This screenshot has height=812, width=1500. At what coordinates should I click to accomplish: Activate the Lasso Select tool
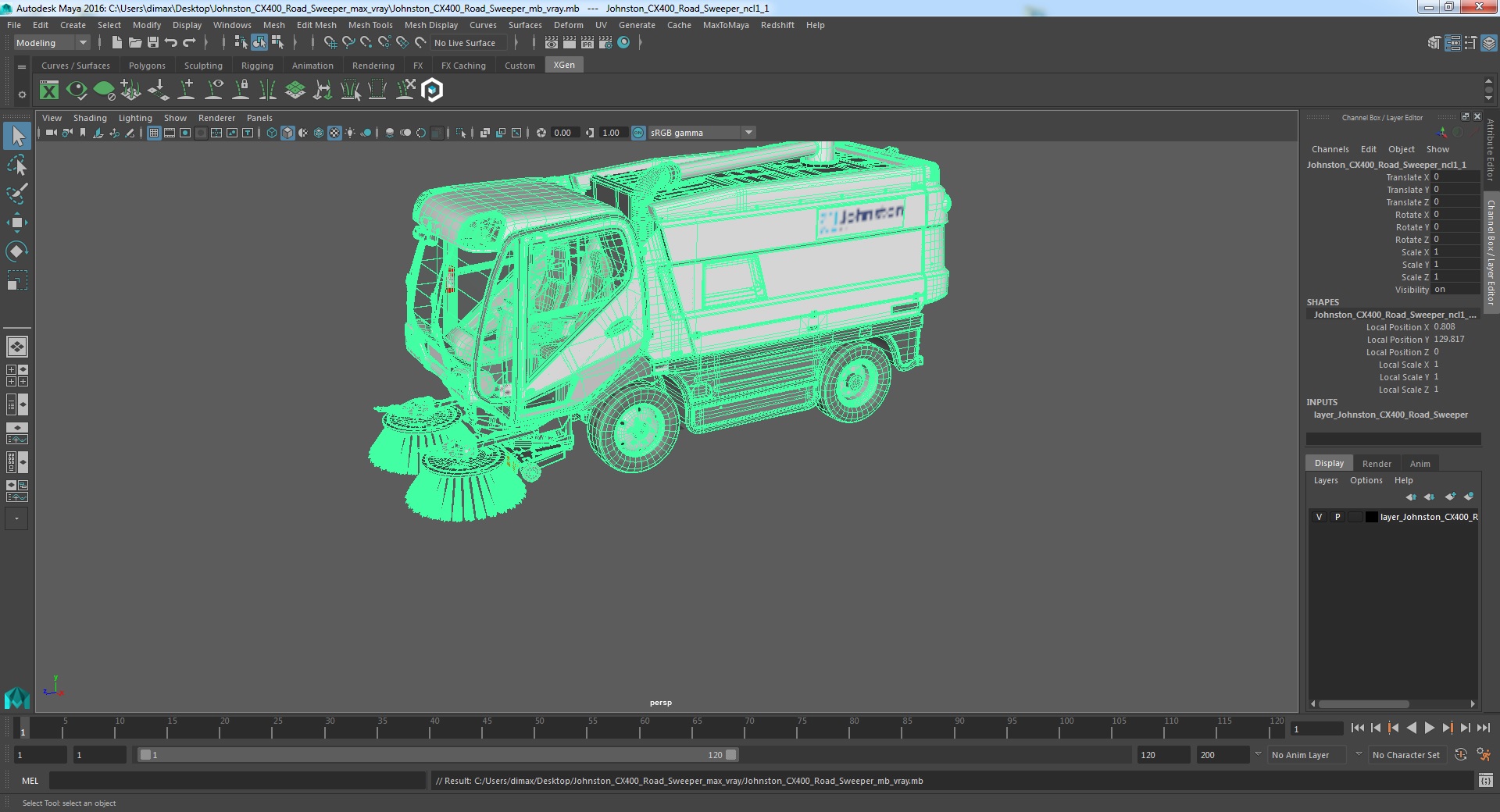click(17, 166)
